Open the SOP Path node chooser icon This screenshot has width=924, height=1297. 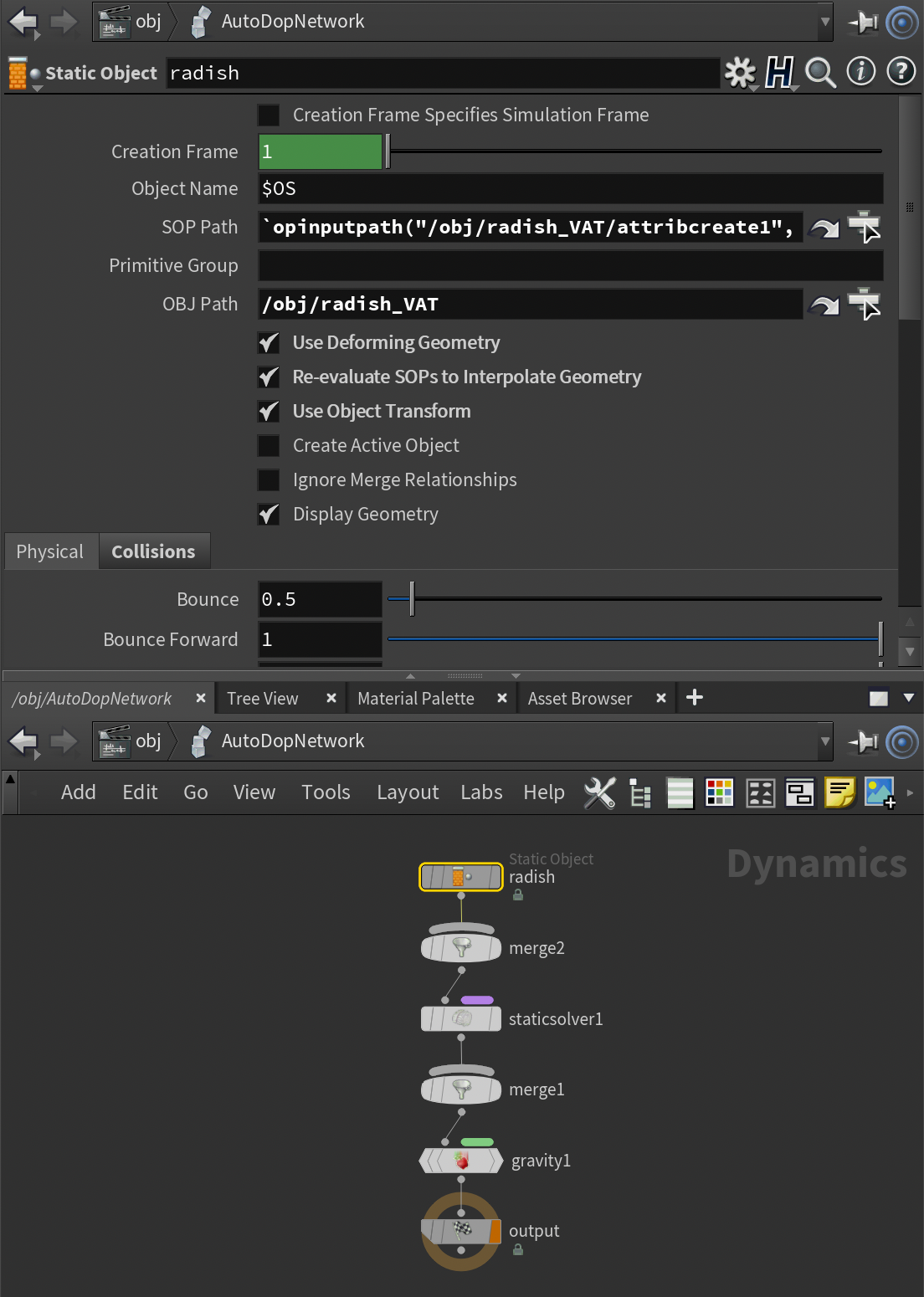pos(864,227)
